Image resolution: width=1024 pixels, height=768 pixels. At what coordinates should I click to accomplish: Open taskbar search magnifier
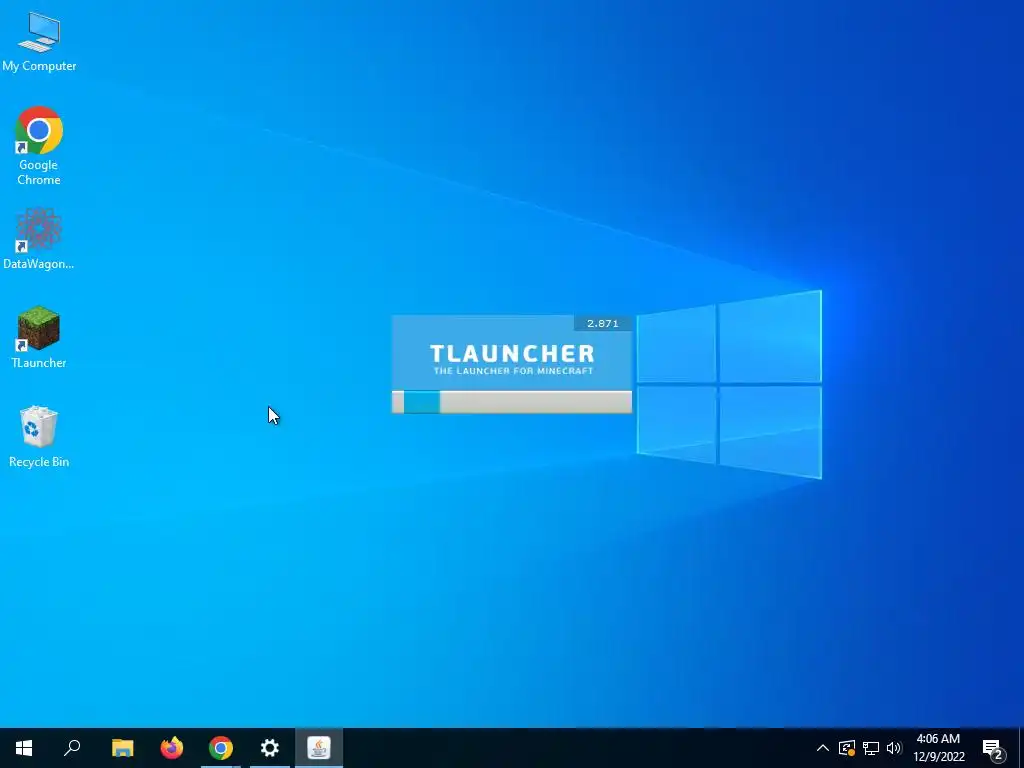(x=72, y=748)
